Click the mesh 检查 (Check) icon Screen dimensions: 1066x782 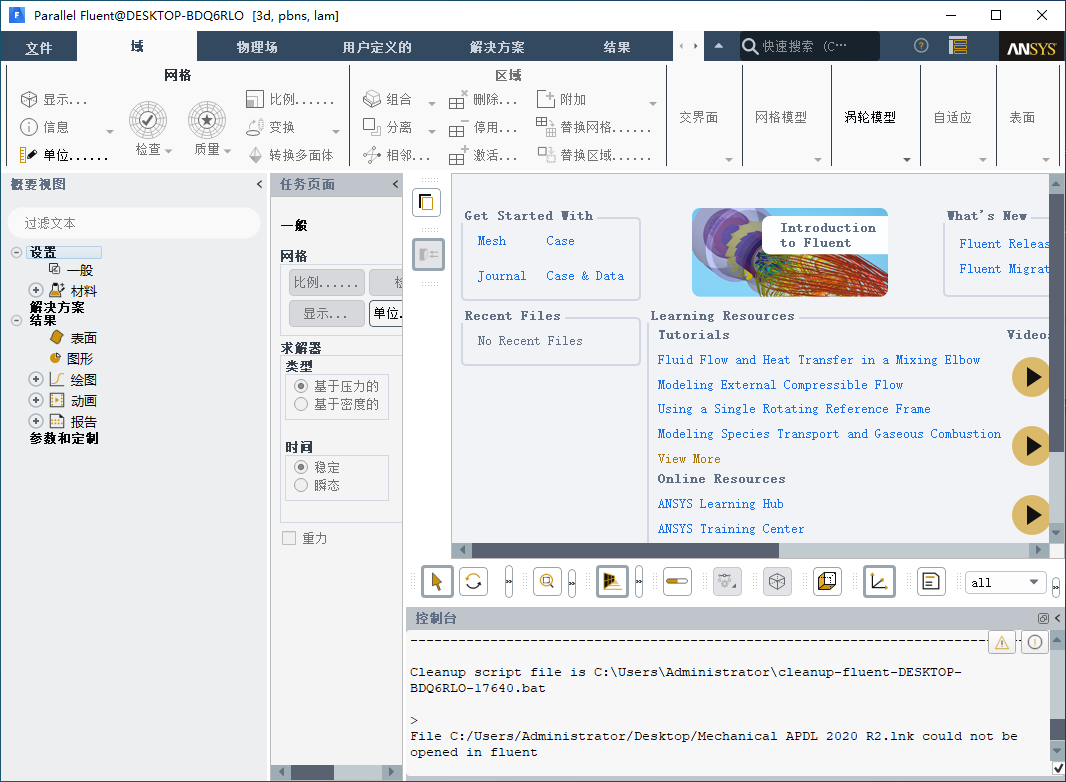(148, 120)
